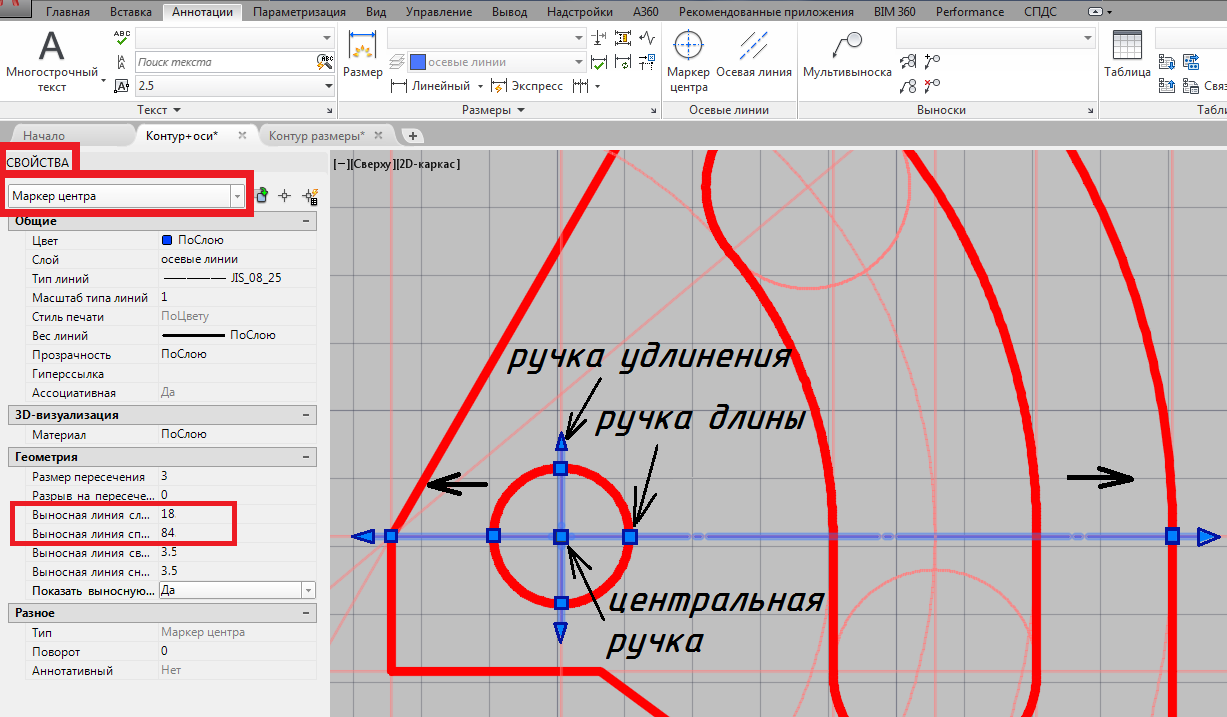Screen dimensions: 1227x717
Task: Open the text height 2.5 dropdown
Action: point(328,86)
